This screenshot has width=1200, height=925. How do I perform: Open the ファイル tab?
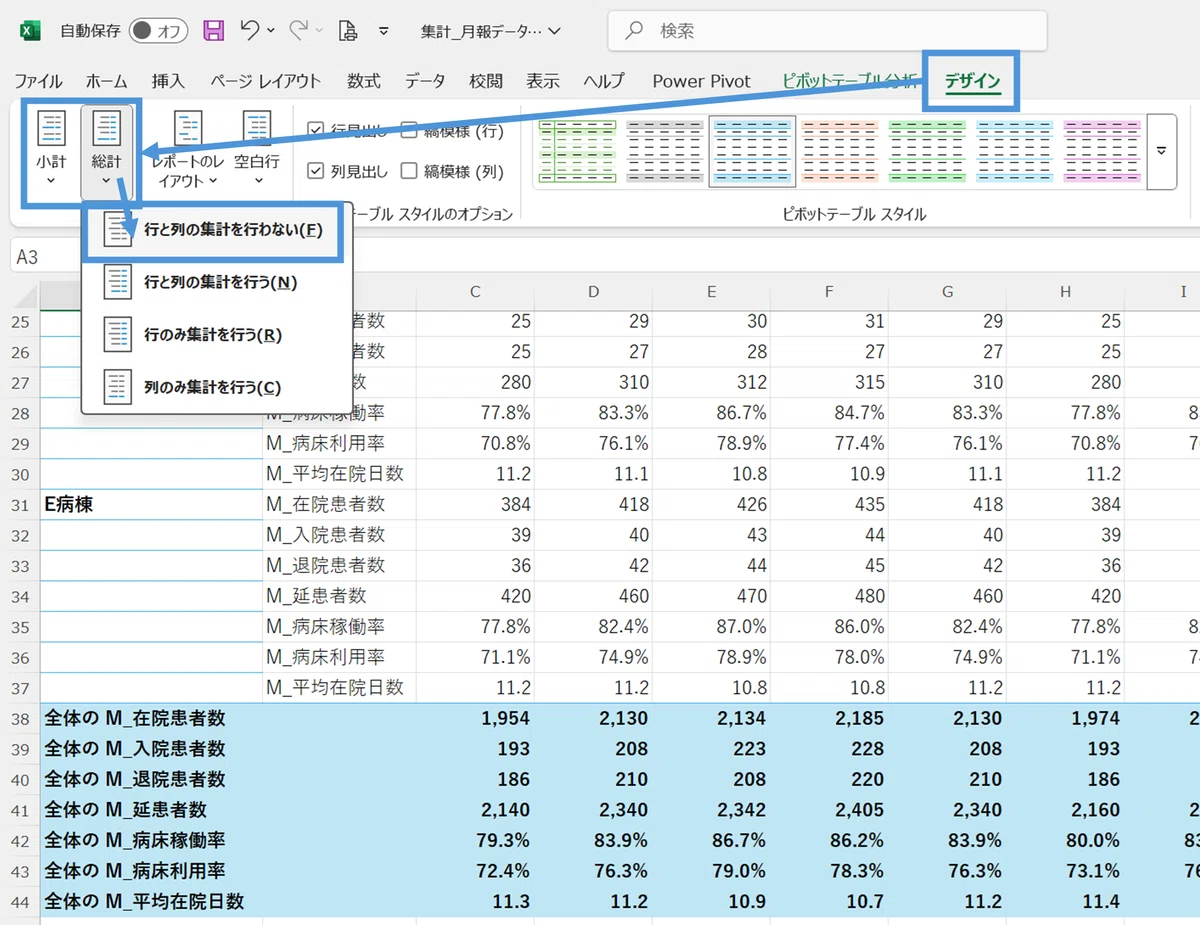[x=38, y=81]
